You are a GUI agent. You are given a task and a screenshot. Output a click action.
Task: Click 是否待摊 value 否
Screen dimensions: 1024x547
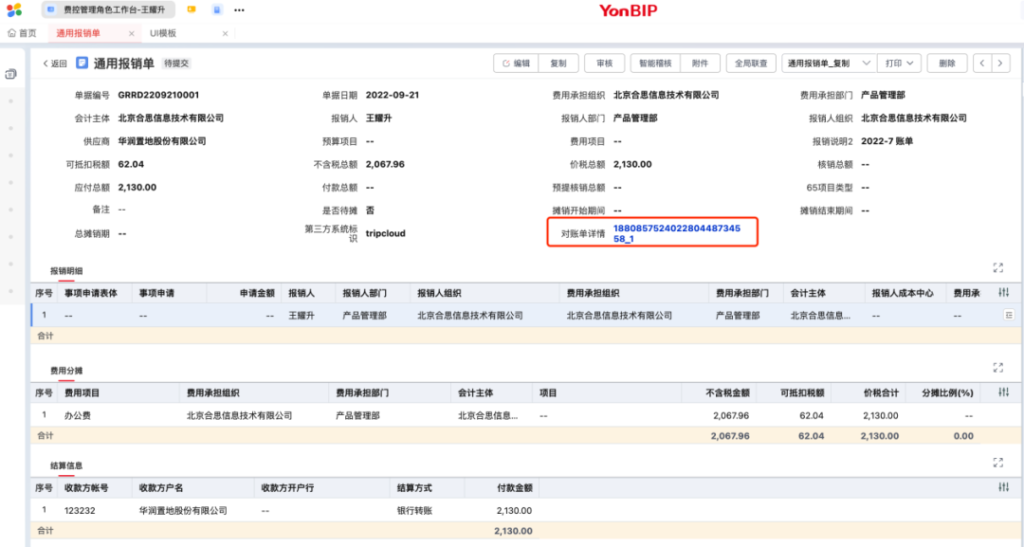370,211
